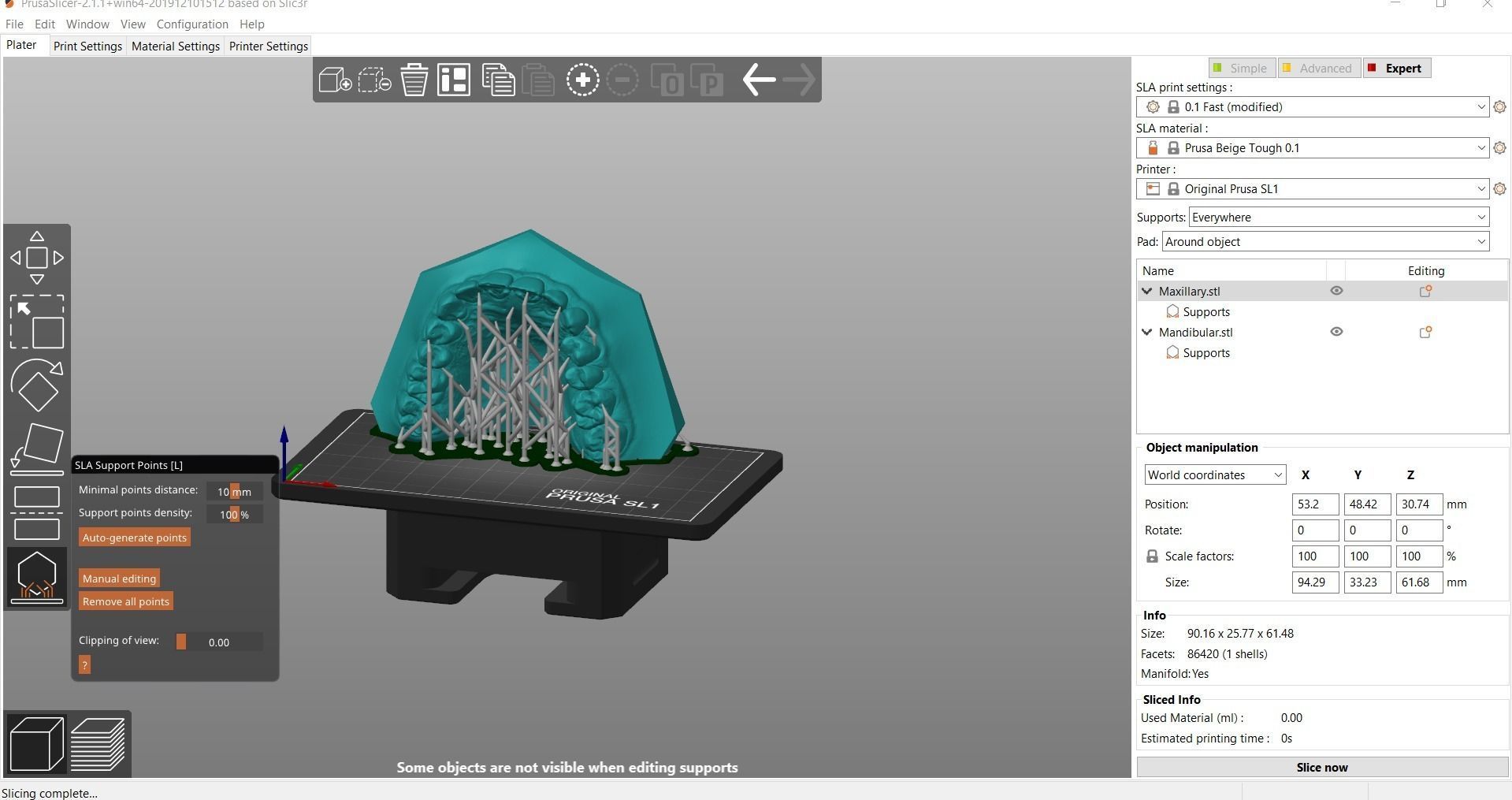
Task: Open the Window menu
Action: tap(87, 24)
